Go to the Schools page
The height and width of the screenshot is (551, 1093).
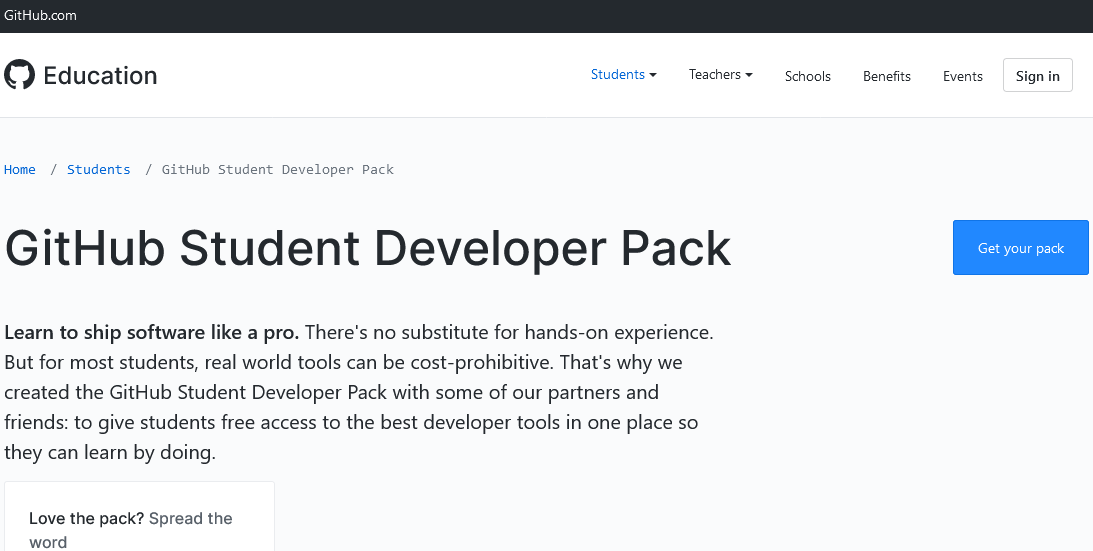[x=807, y=76]
